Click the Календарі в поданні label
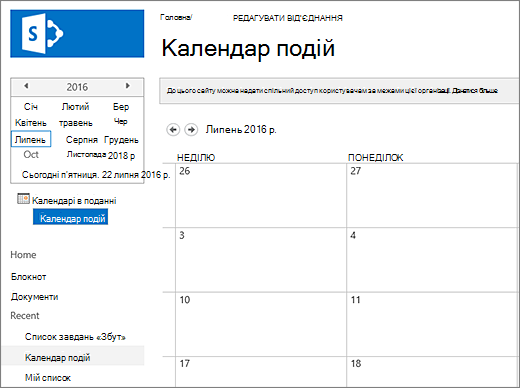This screenshot has width=520, height=388. pos(74,201)
